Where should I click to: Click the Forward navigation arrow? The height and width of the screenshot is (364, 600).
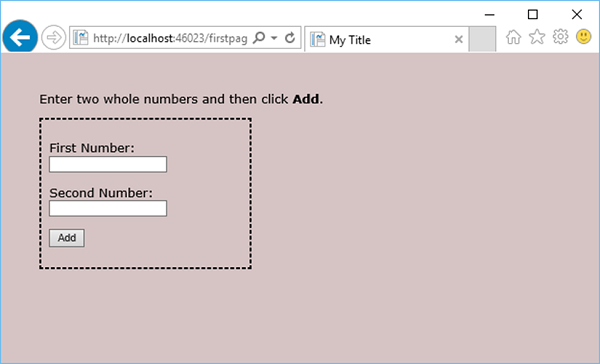tap(54, 38)
